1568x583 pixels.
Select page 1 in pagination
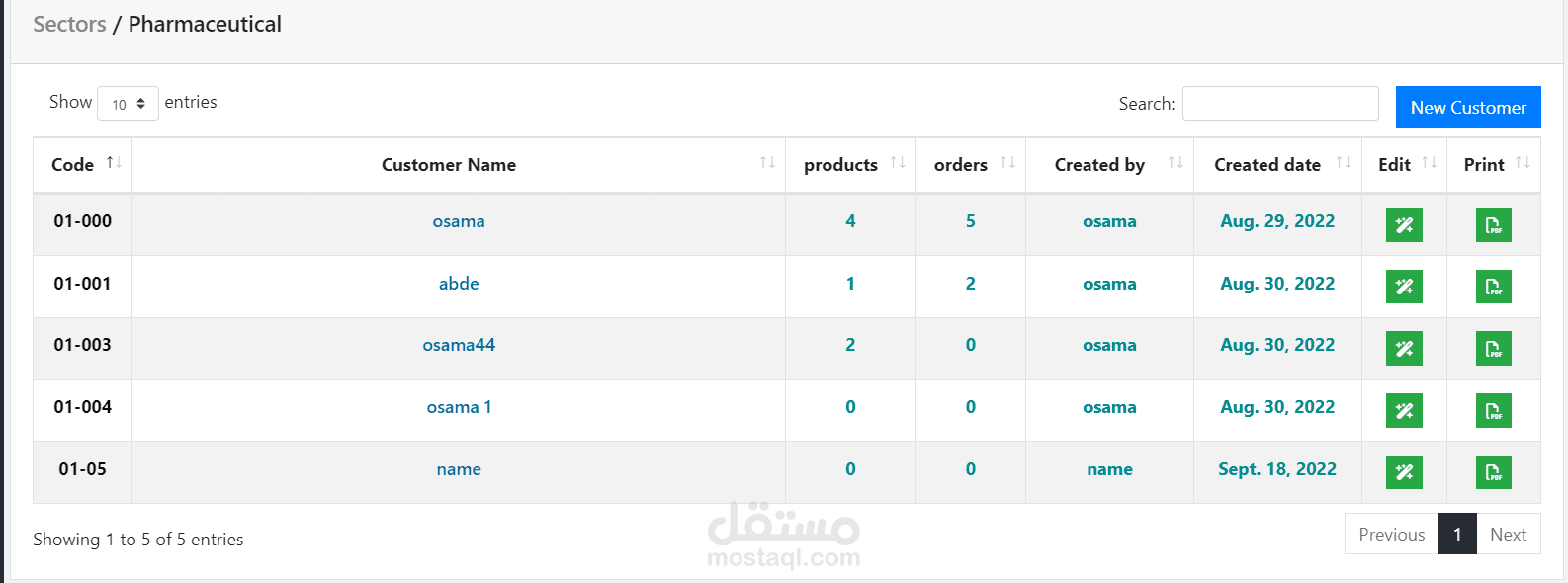(1457, 534)
